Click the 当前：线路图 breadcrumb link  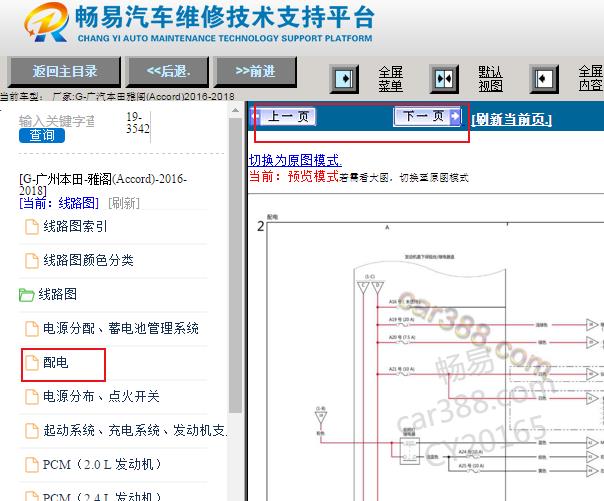(59, 203)
